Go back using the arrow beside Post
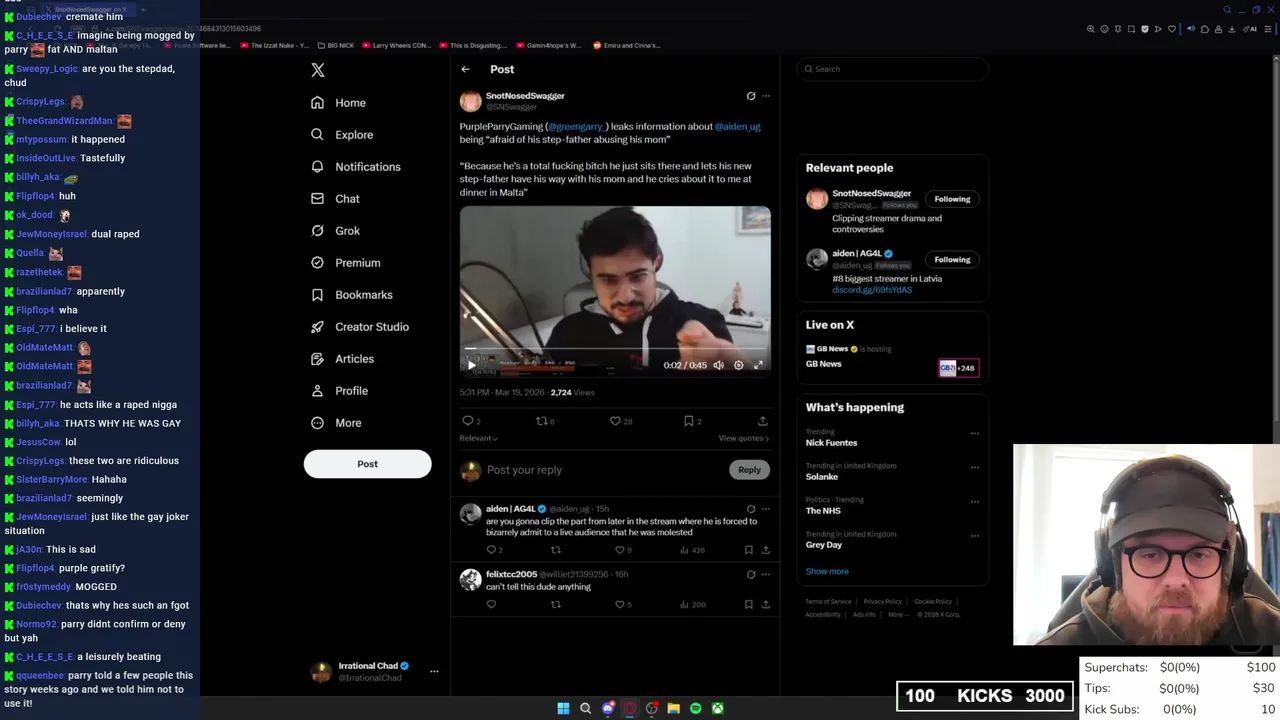The image size is (1280, 720). [465, 69]
